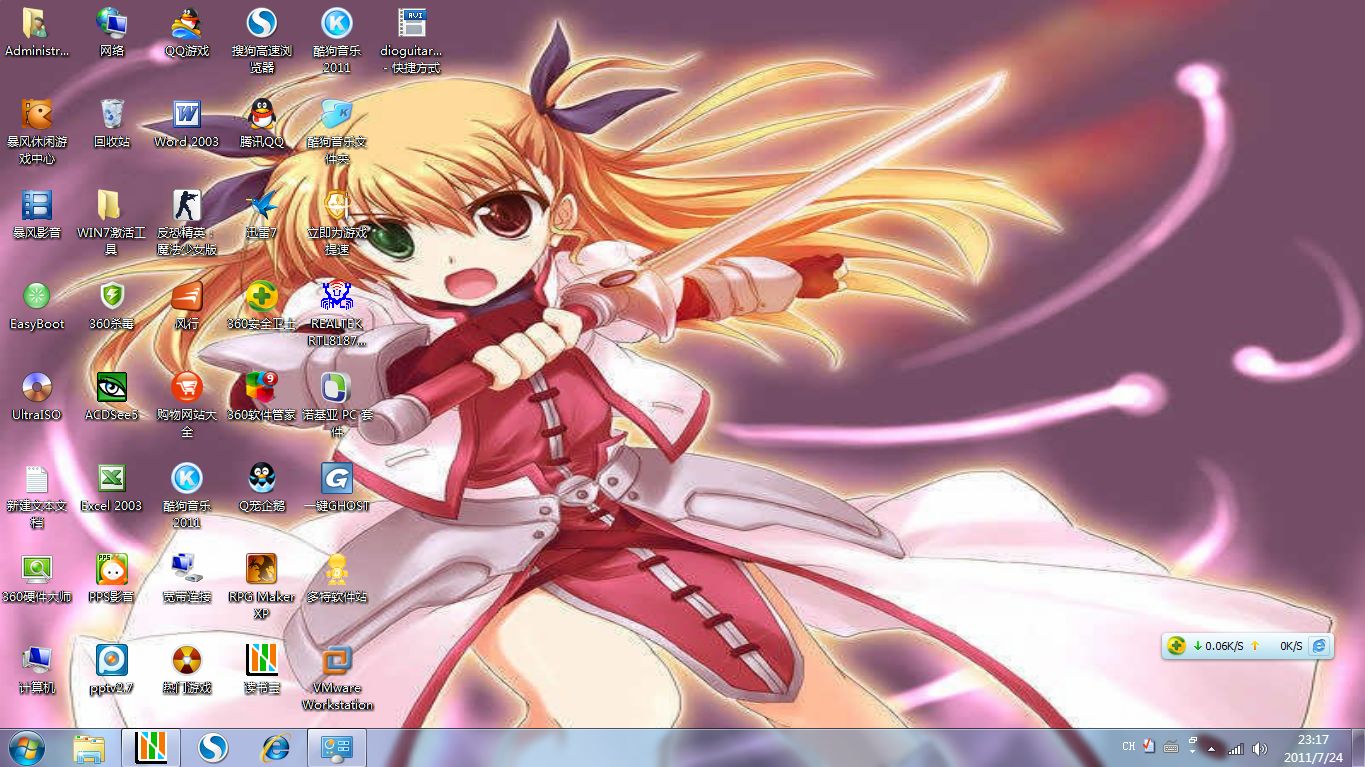Open the 网络 network icon

pos(112,32)
